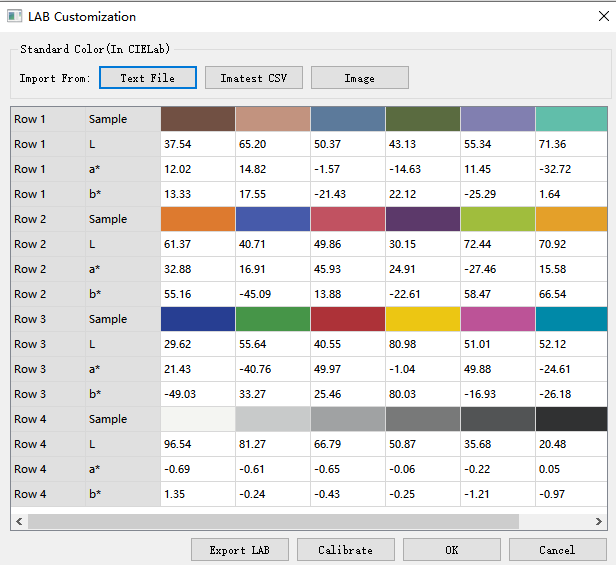Click the Imatest CSV import button

coord(254,78)
